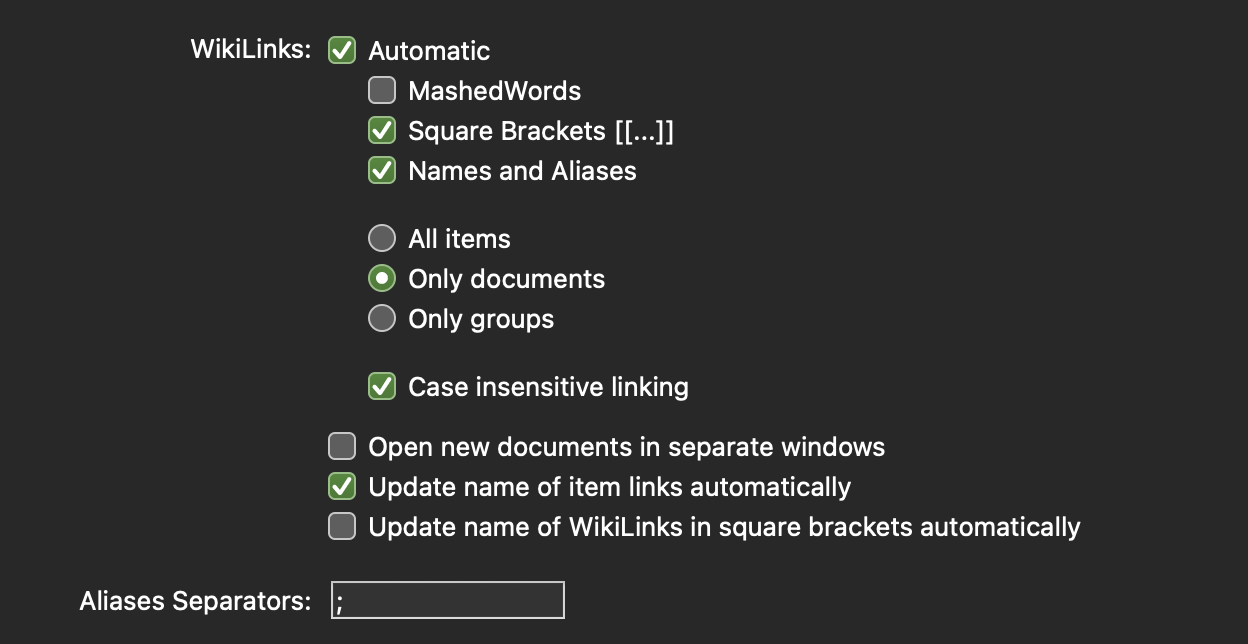Uncheck the Square Brackets [[...]] checkbox

pyautogui.click(x=382, y=131)
